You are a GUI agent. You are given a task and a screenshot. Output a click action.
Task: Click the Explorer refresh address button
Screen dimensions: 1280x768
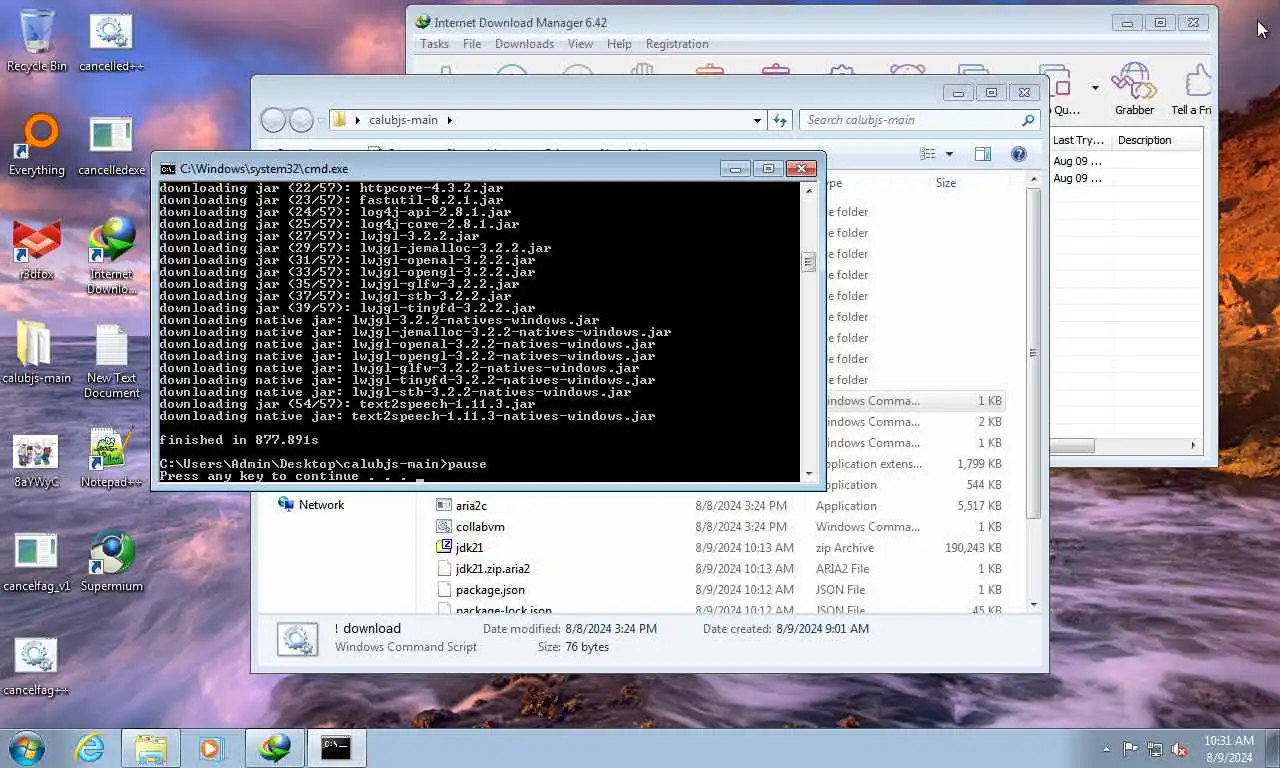point(780,120)
